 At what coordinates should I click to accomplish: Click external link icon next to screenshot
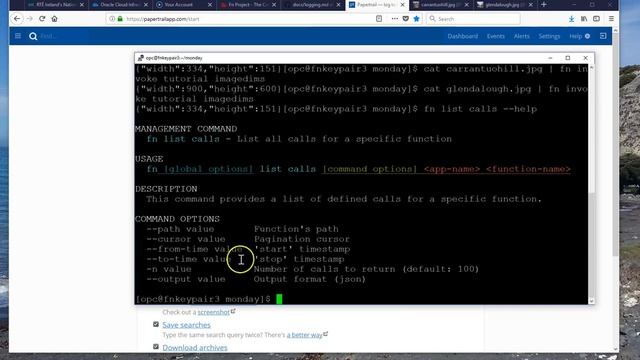pos(233,311)
